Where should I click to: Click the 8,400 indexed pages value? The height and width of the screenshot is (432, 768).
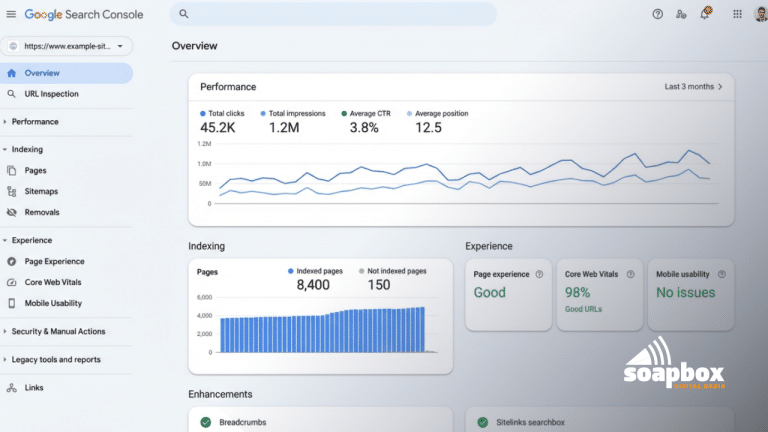[313, 285]
